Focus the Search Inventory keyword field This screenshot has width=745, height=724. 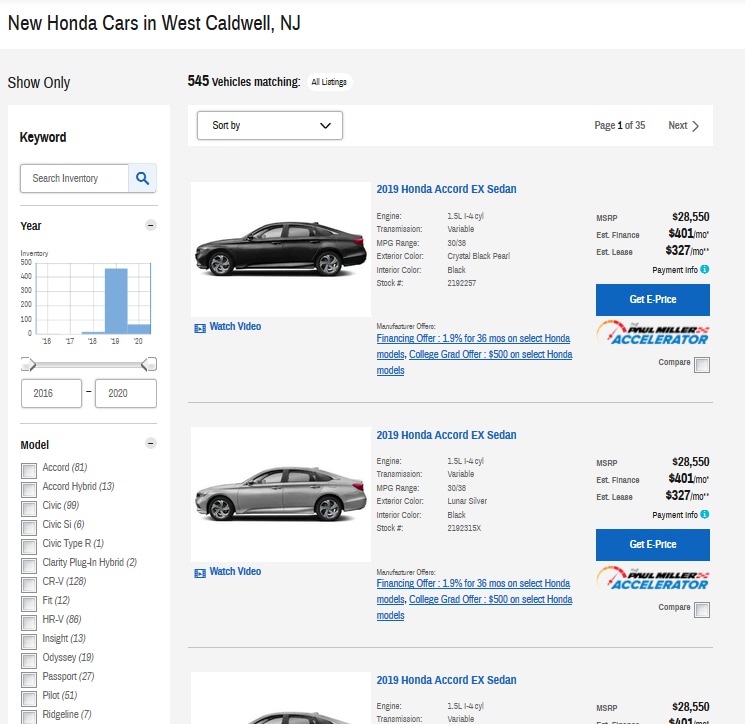[75, 179]
